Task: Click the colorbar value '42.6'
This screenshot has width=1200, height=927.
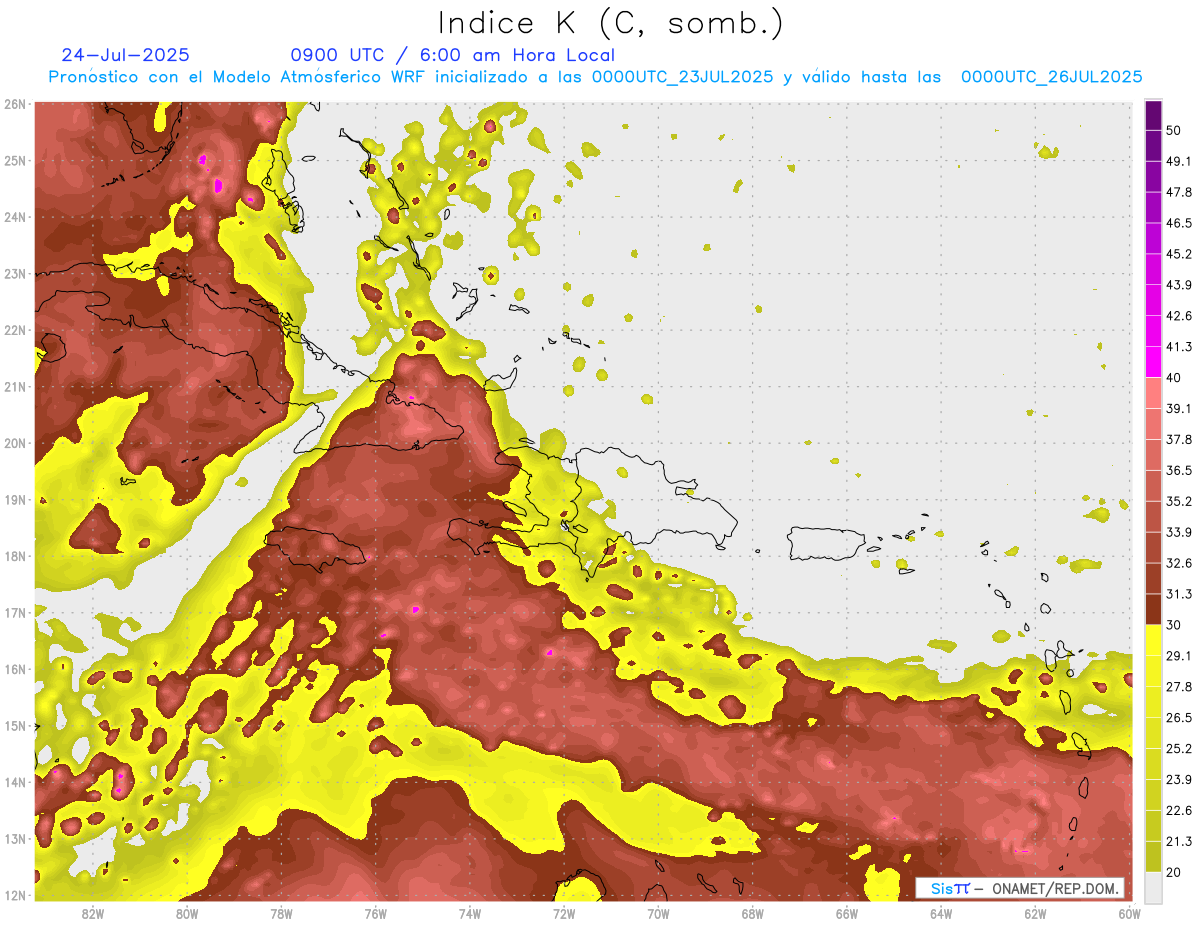Action: pyautogui.click(x=1179, y=316)
